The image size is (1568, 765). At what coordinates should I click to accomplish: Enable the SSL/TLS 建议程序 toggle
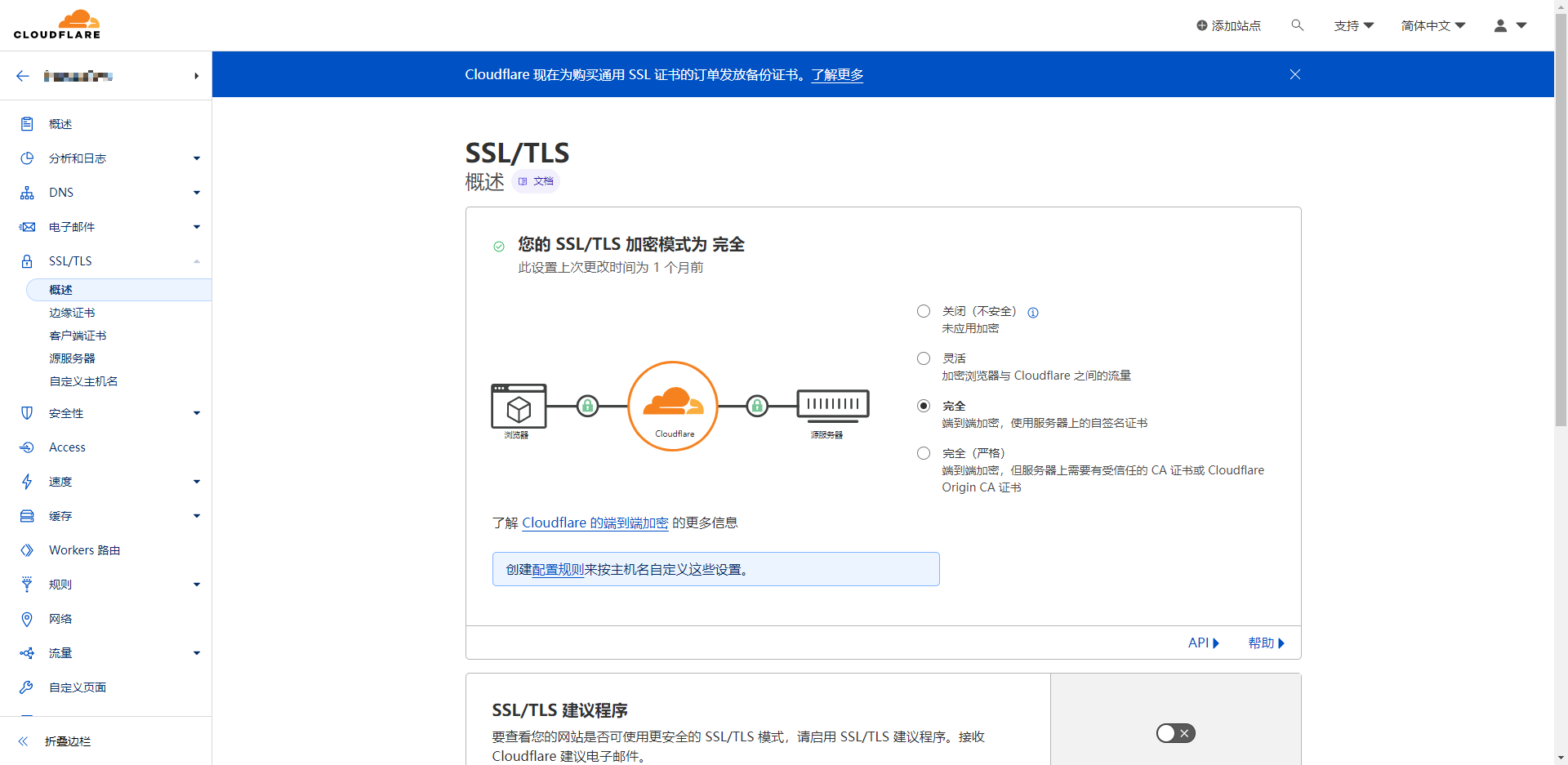[1176, 733]
